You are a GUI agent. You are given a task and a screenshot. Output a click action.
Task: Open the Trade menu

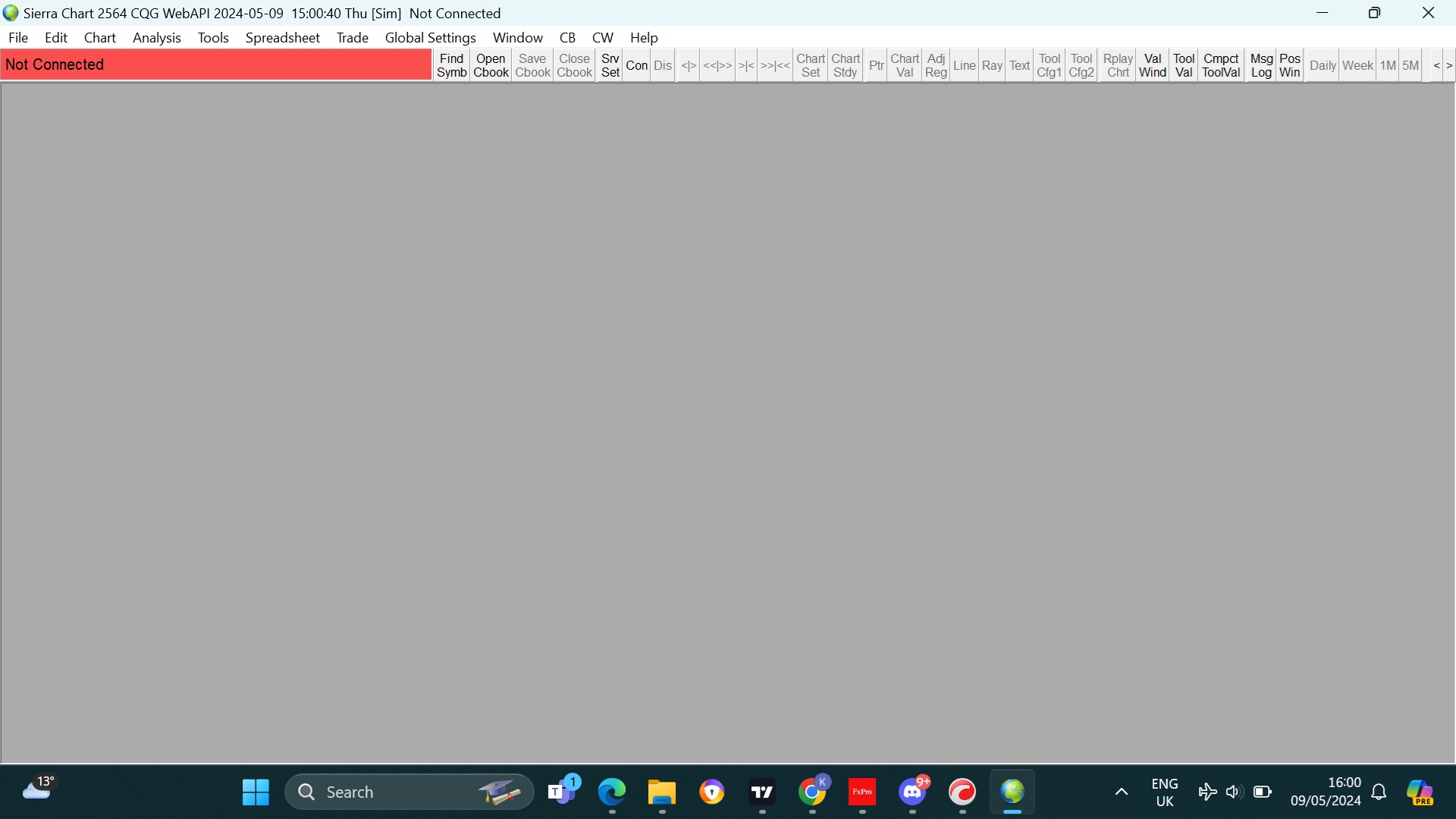(352, 37)
